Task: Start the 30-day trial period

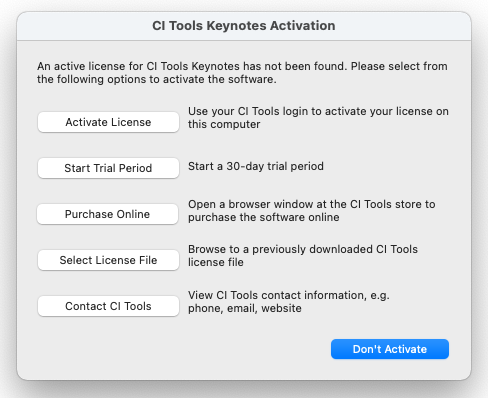Action: [108, 168]
